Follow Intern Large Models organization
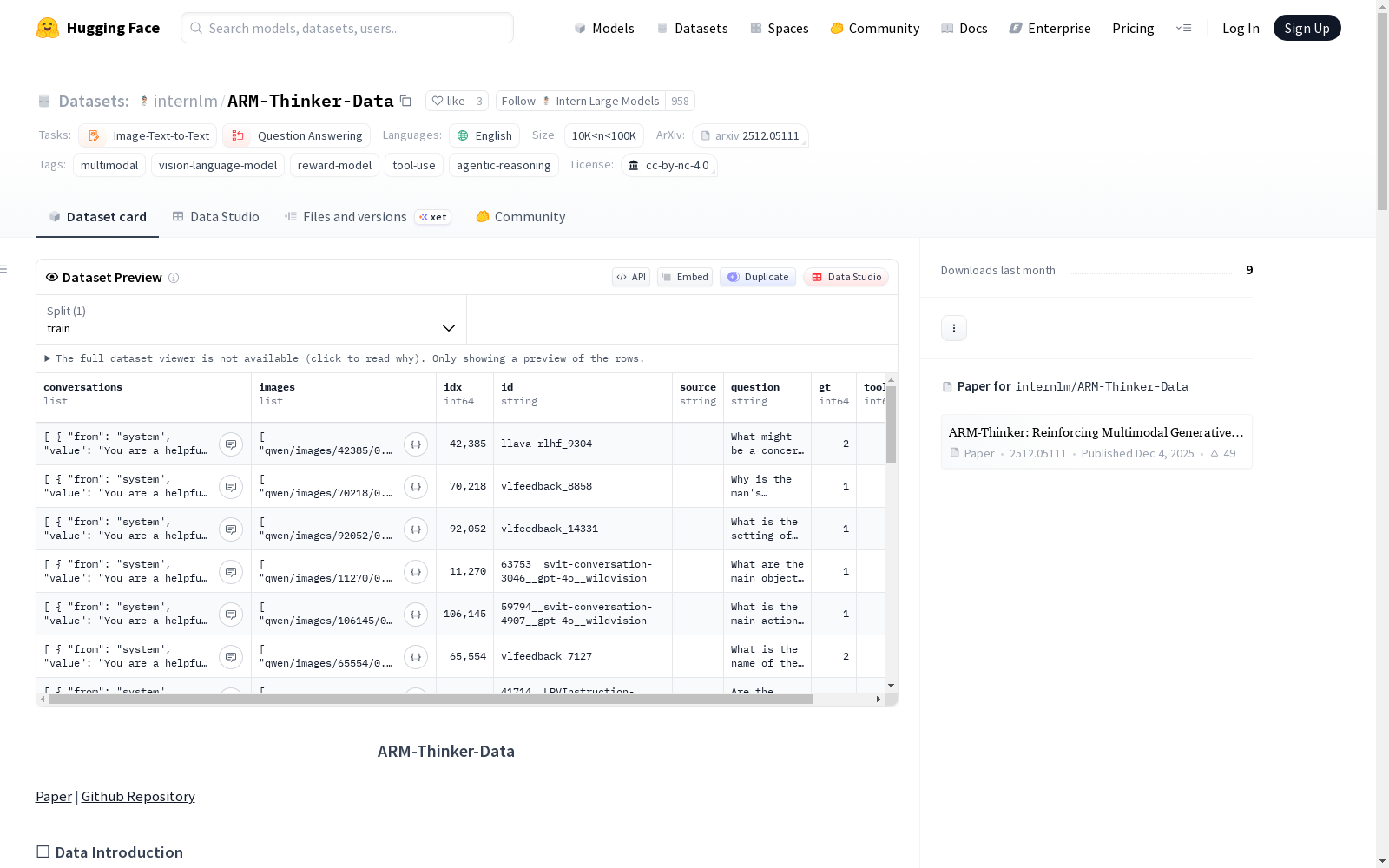The width and height of the screenshot is (1389, 868). pyautogui.click(x=581, y=101)
